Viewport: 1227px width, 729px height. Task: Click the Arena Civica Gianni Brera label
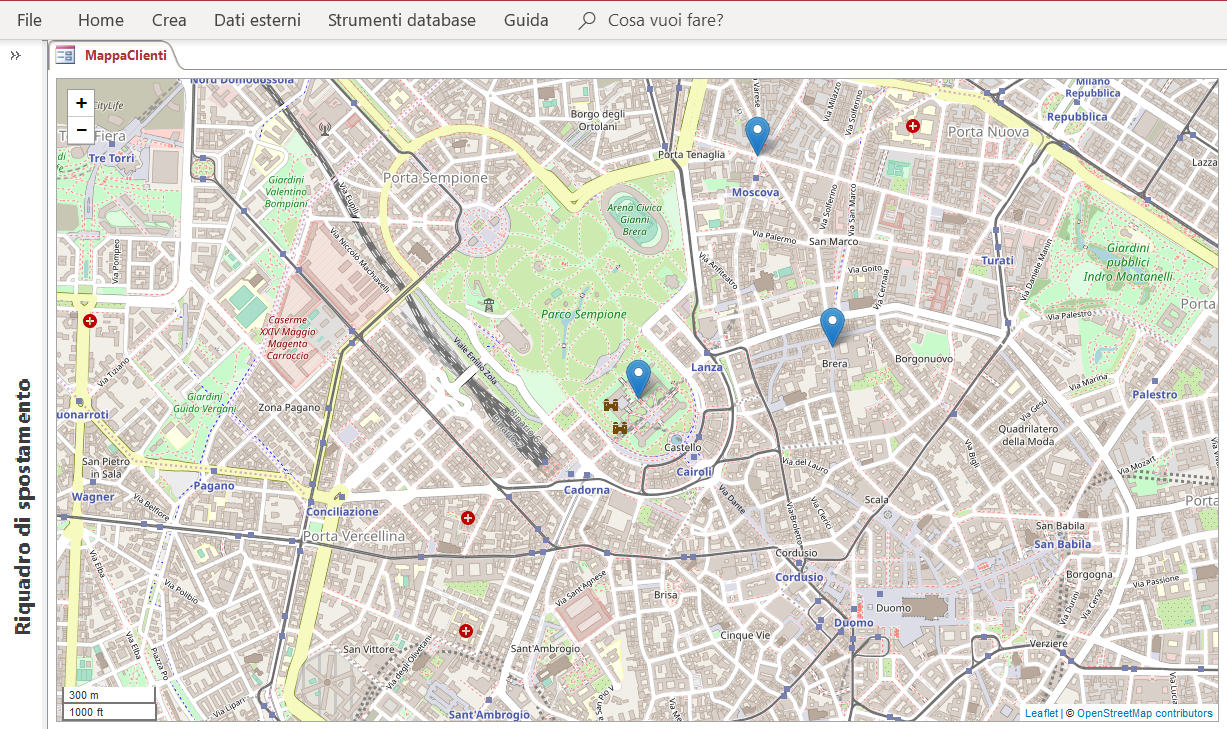(635, 220)
